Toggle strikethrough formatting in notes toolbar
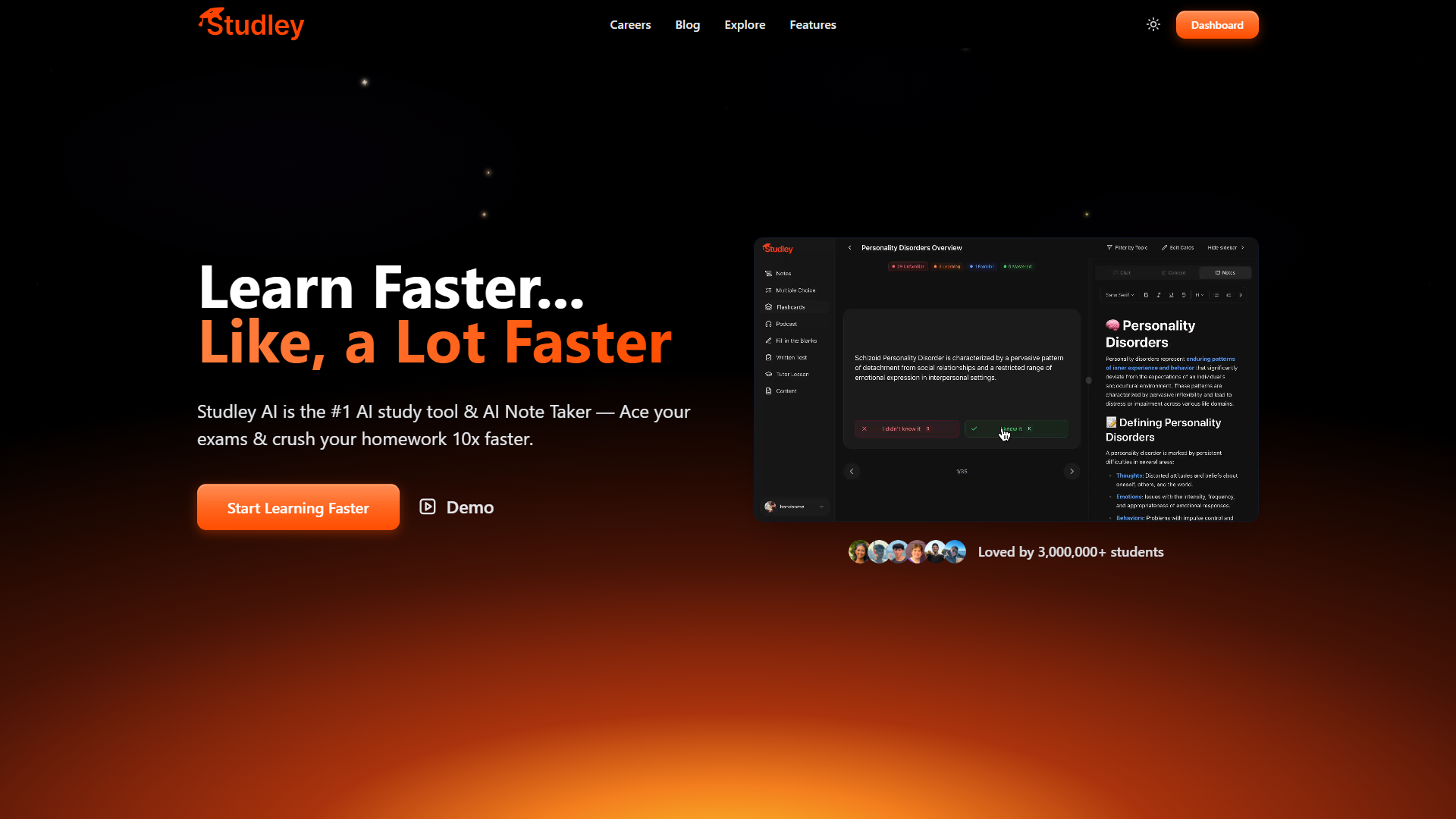The height and width of the screenshot is (819, 1456). (1184, 295)
